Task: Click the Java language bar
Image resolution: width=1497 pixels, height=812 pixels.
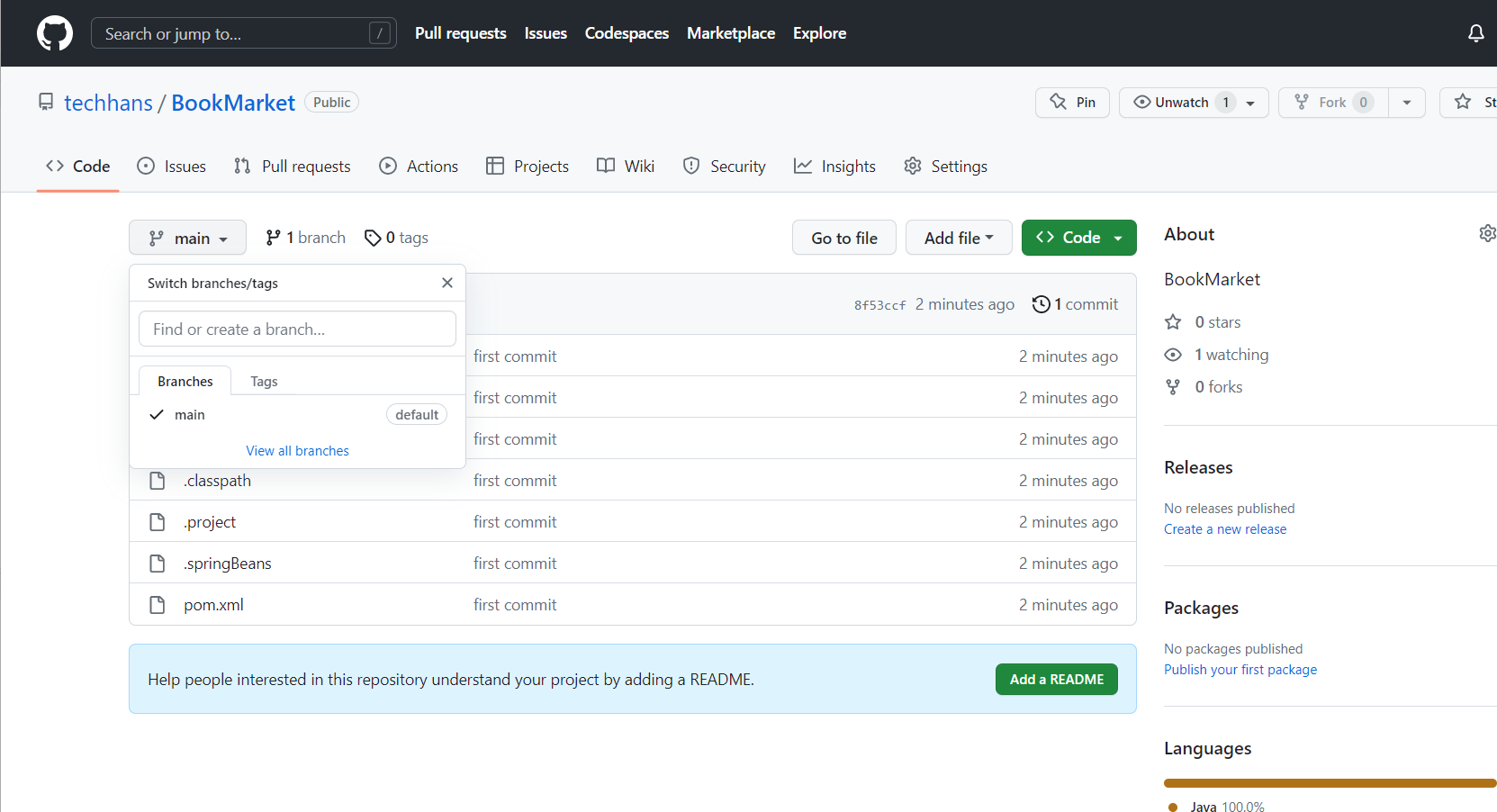Action: (1330, 783)
